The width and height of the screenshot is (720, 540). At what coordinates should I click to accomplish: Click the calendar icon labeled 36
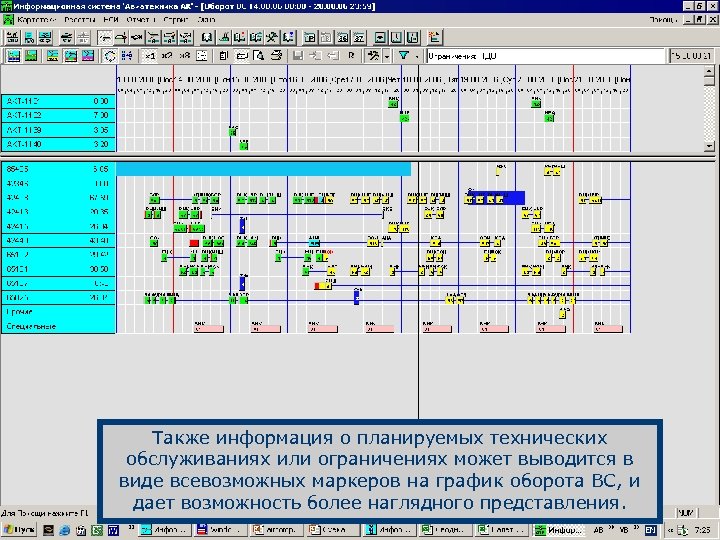(343, 37)
